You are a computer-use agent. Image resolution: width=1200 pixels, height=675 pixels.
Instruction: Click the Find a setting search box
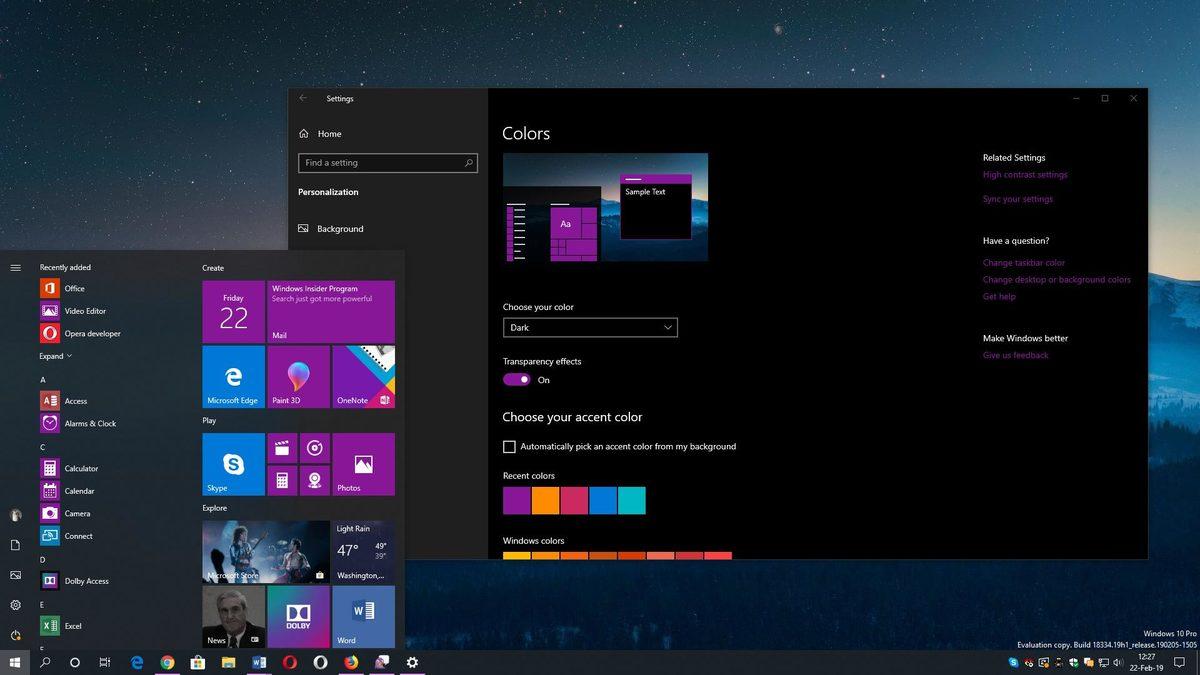(387, 162)
